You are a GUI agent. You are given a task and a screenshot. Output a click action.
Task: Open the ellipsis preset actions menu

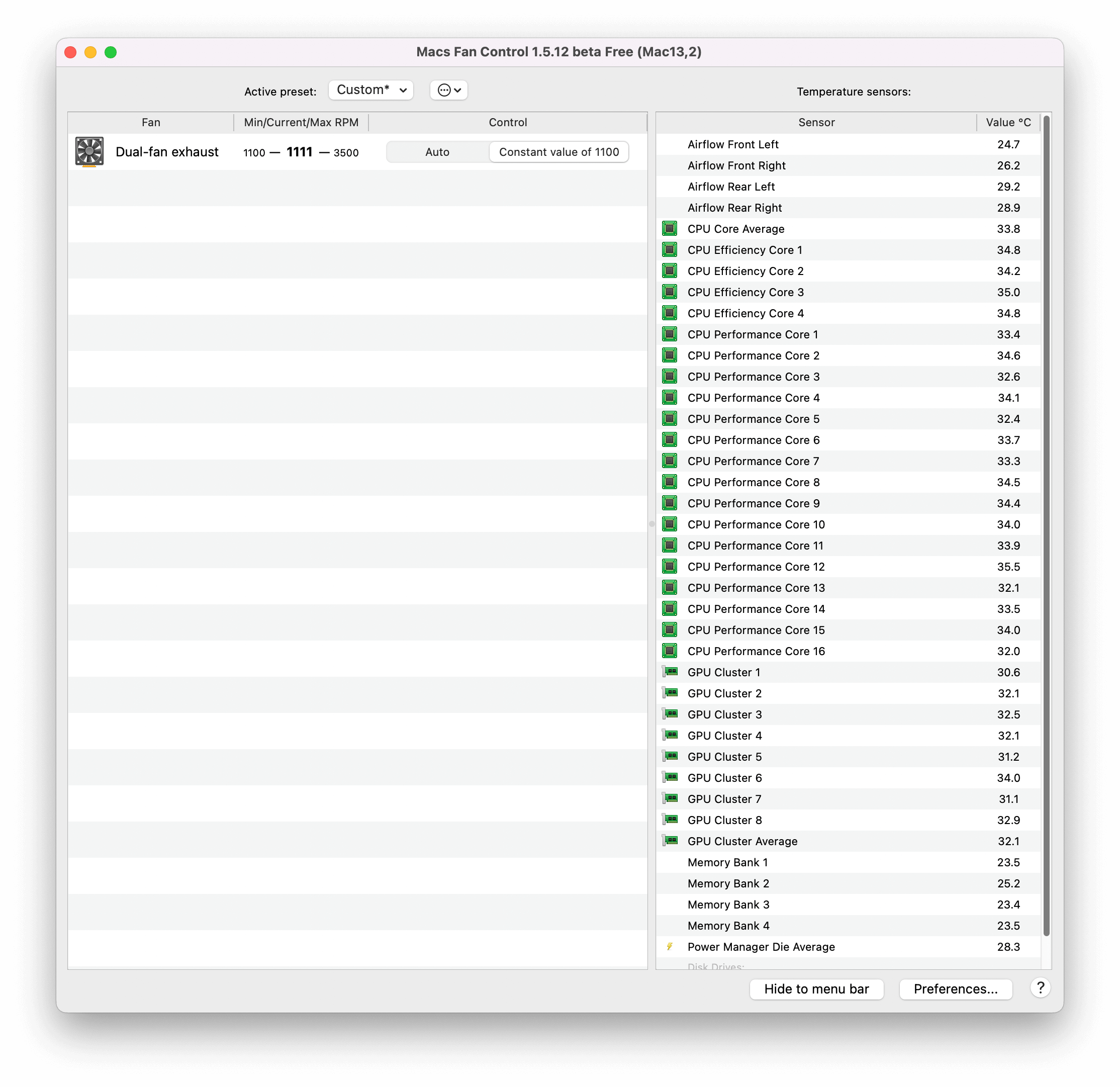[448, 89]
